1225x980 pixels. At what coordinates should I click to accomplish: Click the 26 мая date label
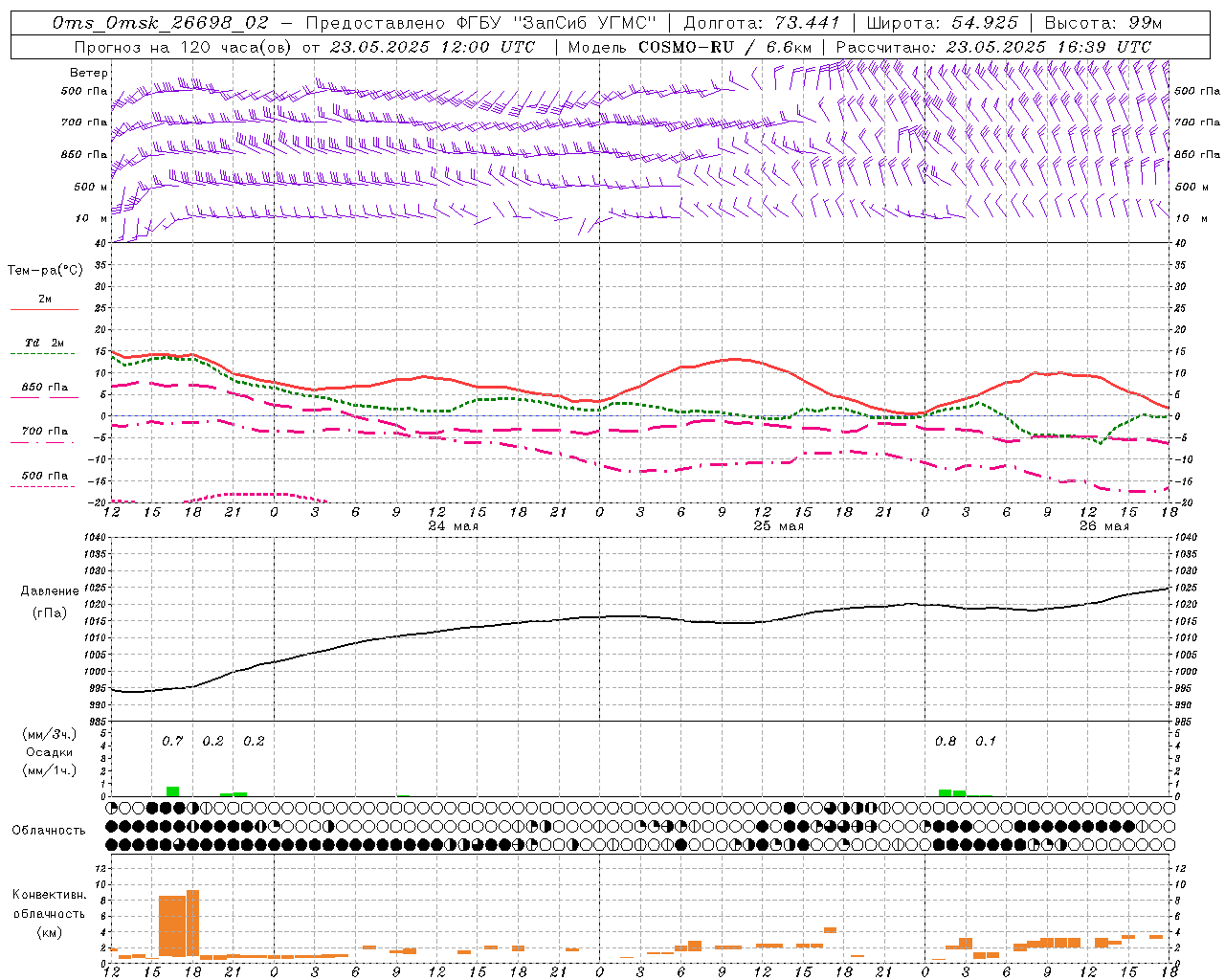1104,526
